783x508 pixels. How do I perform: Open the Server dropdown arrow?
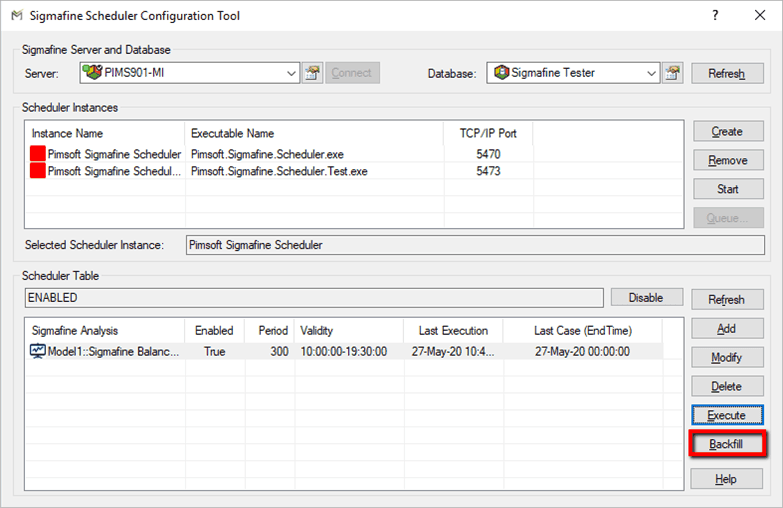(x=291, y=73)
